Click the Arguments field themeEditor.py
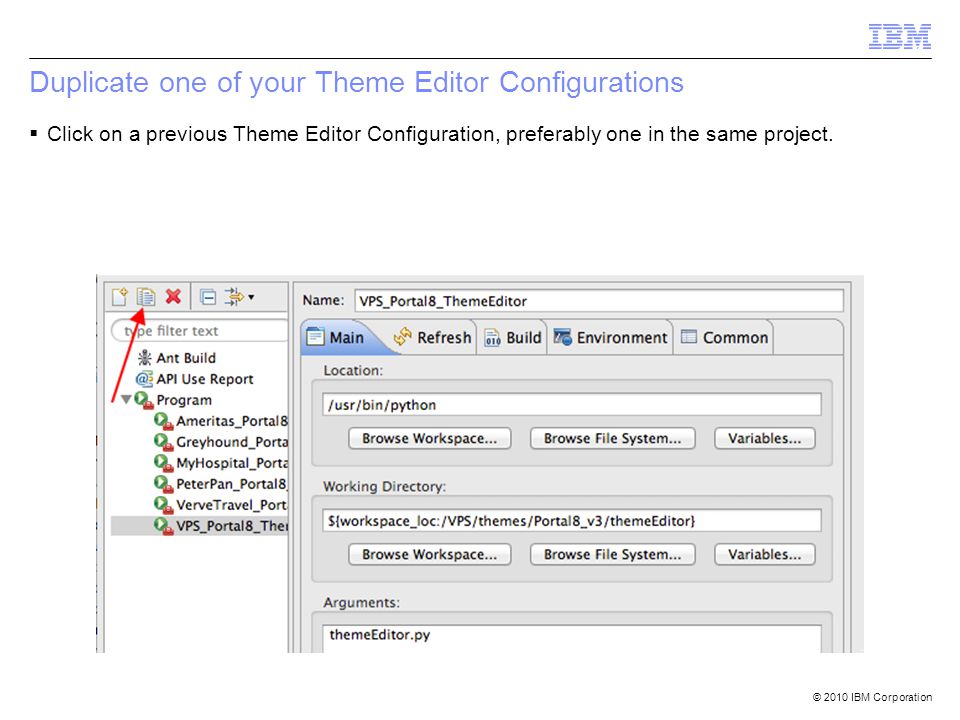Image resolution: width=960 pixels, height=720 pixels. pyautogui.click(x=572, y=639)
